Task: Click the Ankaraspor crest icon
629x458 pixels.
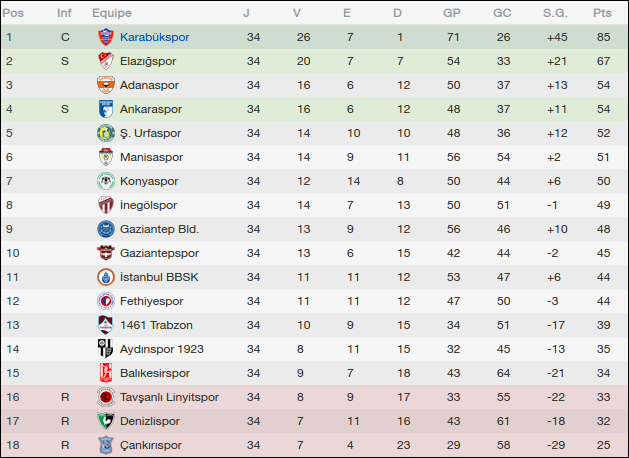Action: click(x=105, y=109)
